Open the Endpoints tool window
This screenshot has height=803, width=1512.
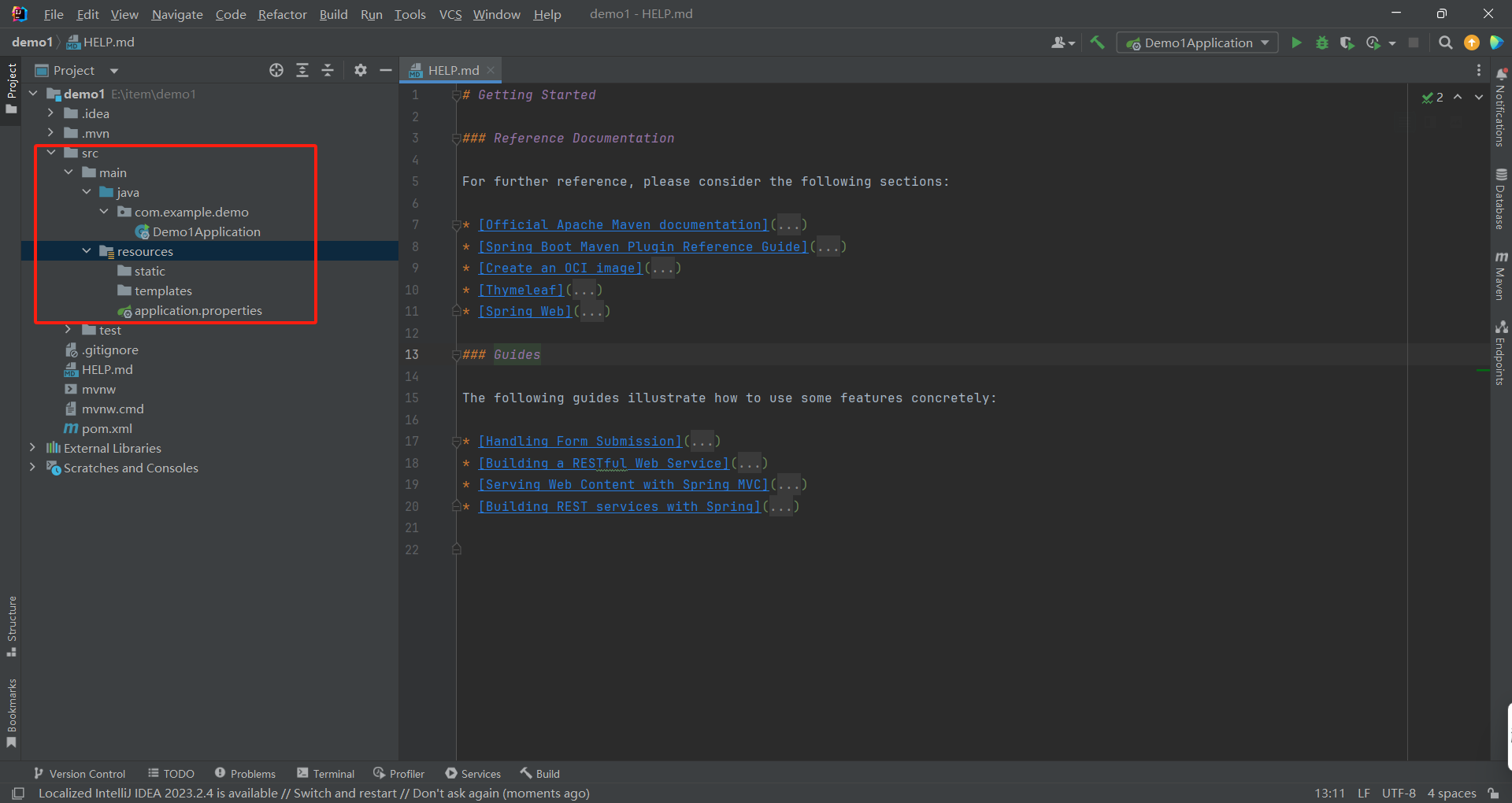click(x=1501, y=353)
